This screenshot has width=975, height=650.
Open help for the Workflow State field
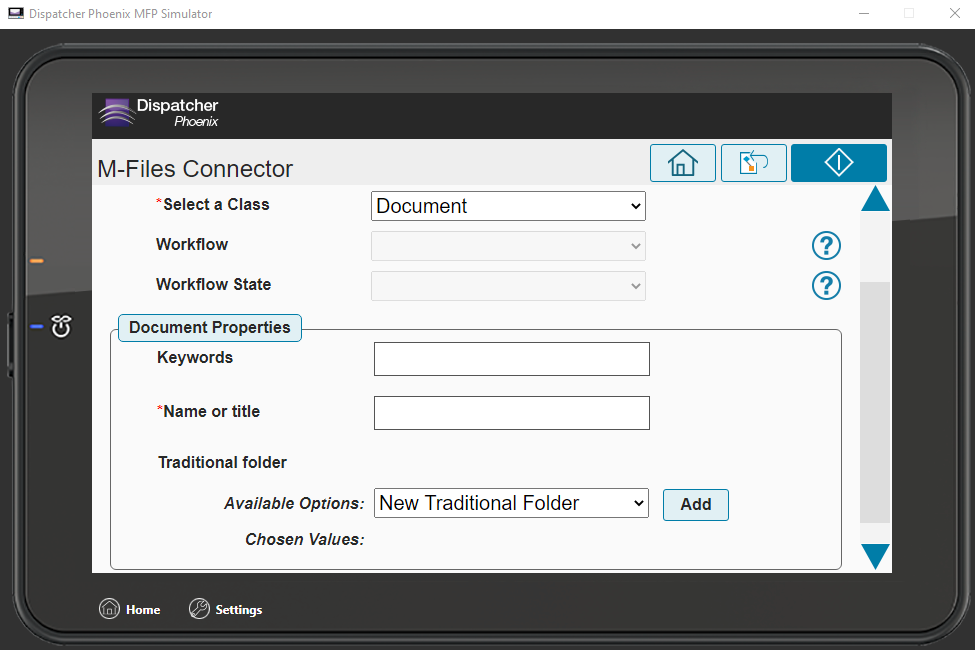[826, 286]
